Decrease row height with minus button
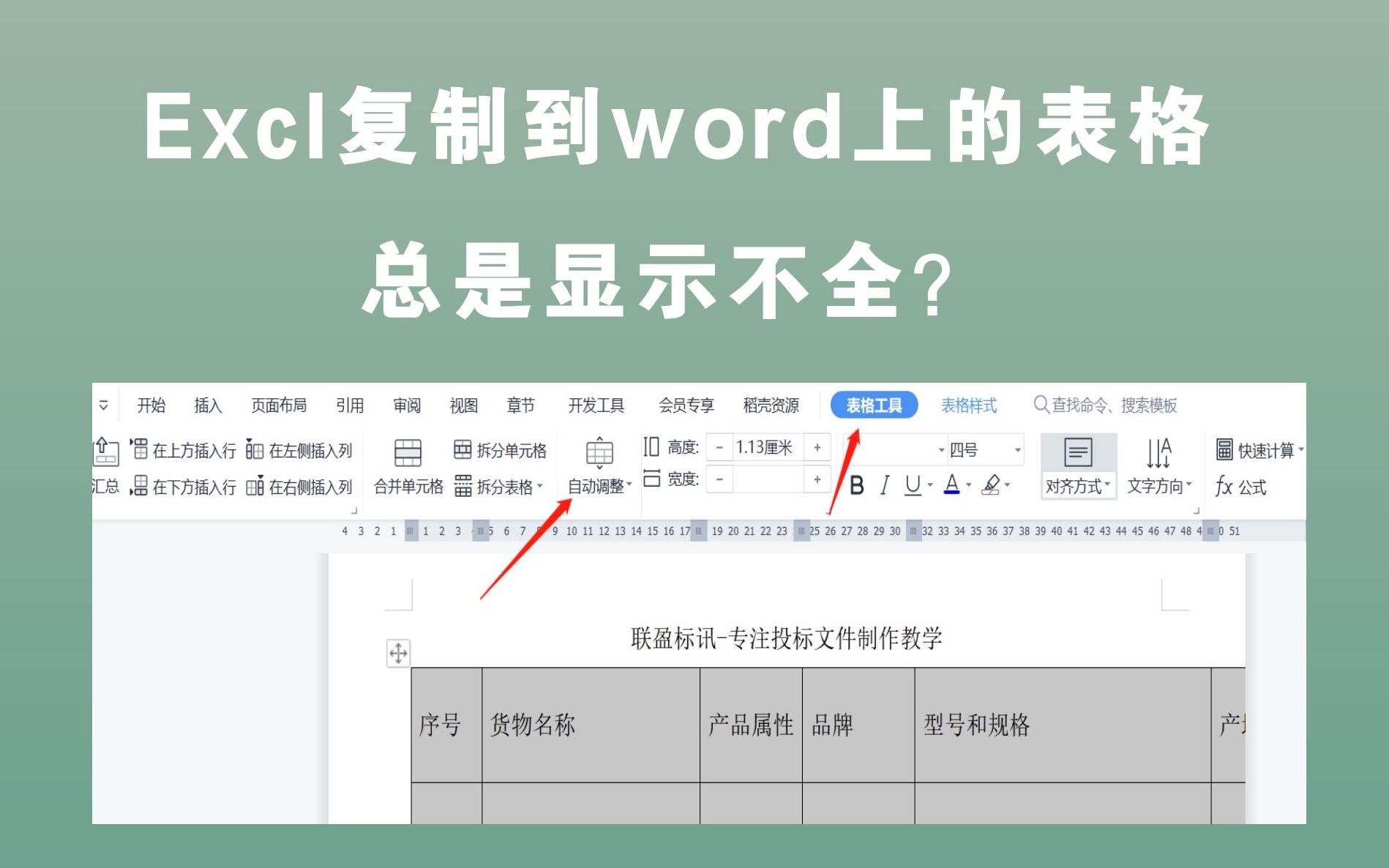The width and height of the screenshot is (1389, 868). (720, 447)
